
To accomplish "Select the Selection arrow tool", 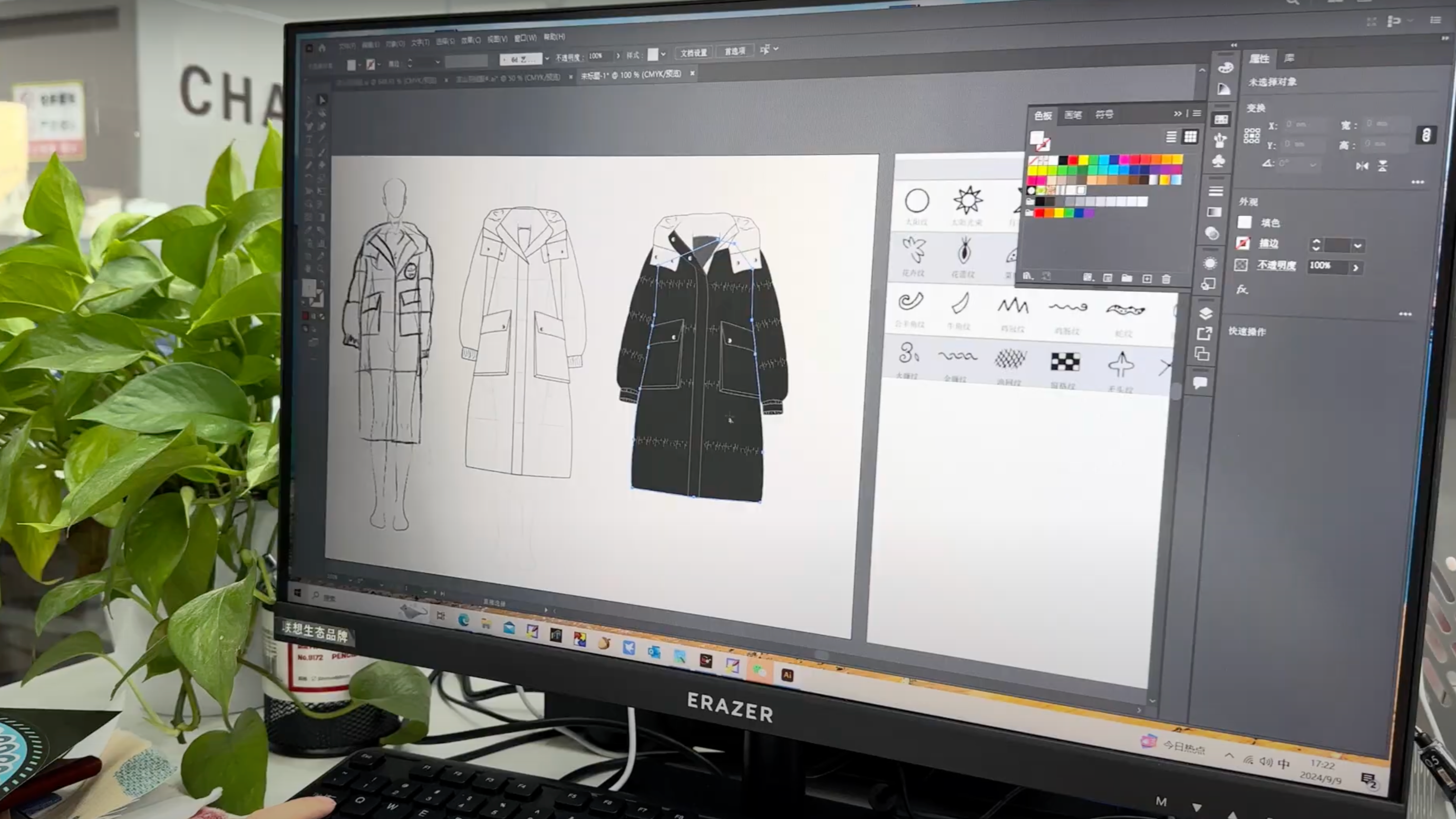I will pos(322,100).
